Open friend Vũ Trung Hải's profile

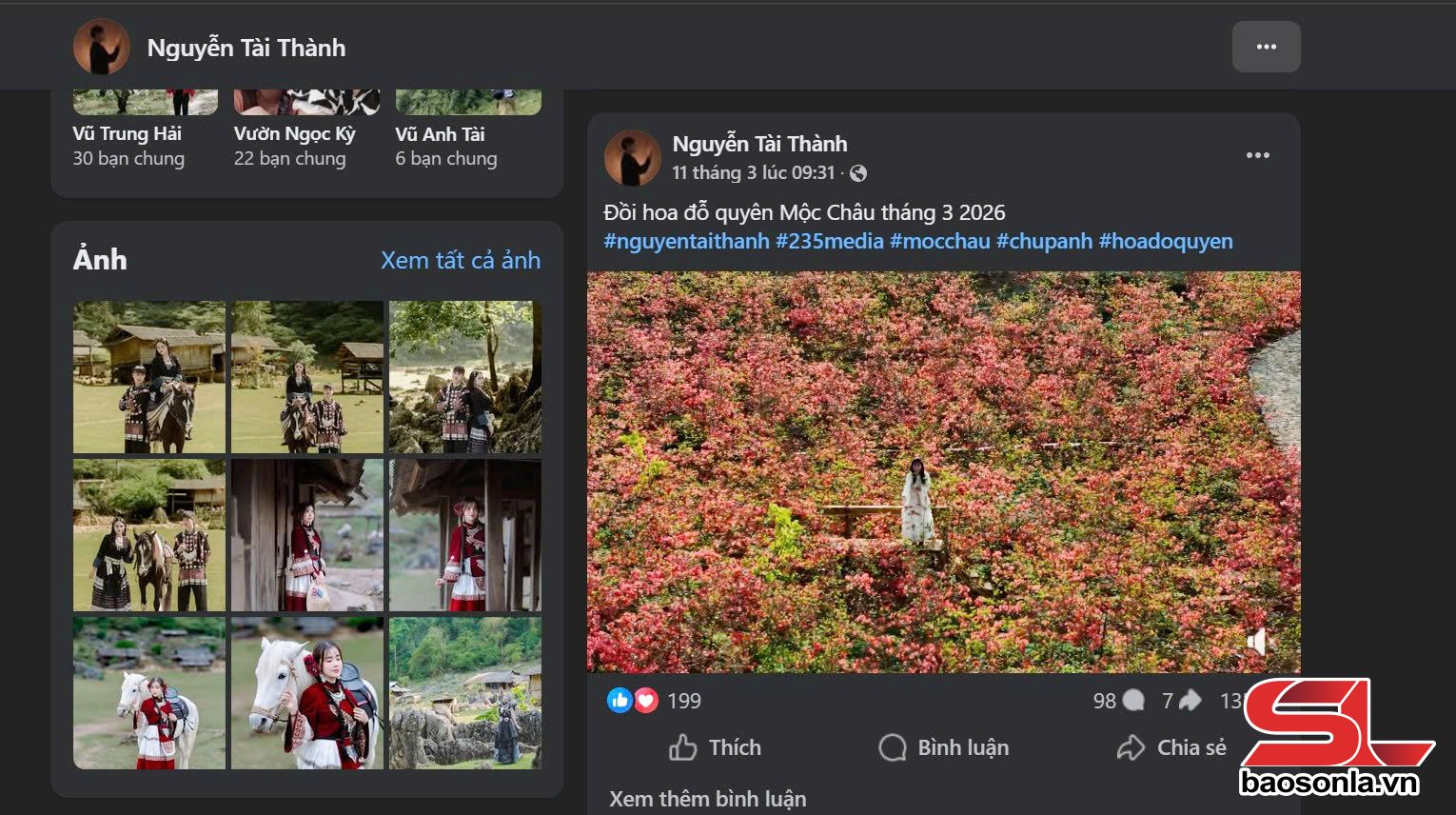(x=127, y=134)
